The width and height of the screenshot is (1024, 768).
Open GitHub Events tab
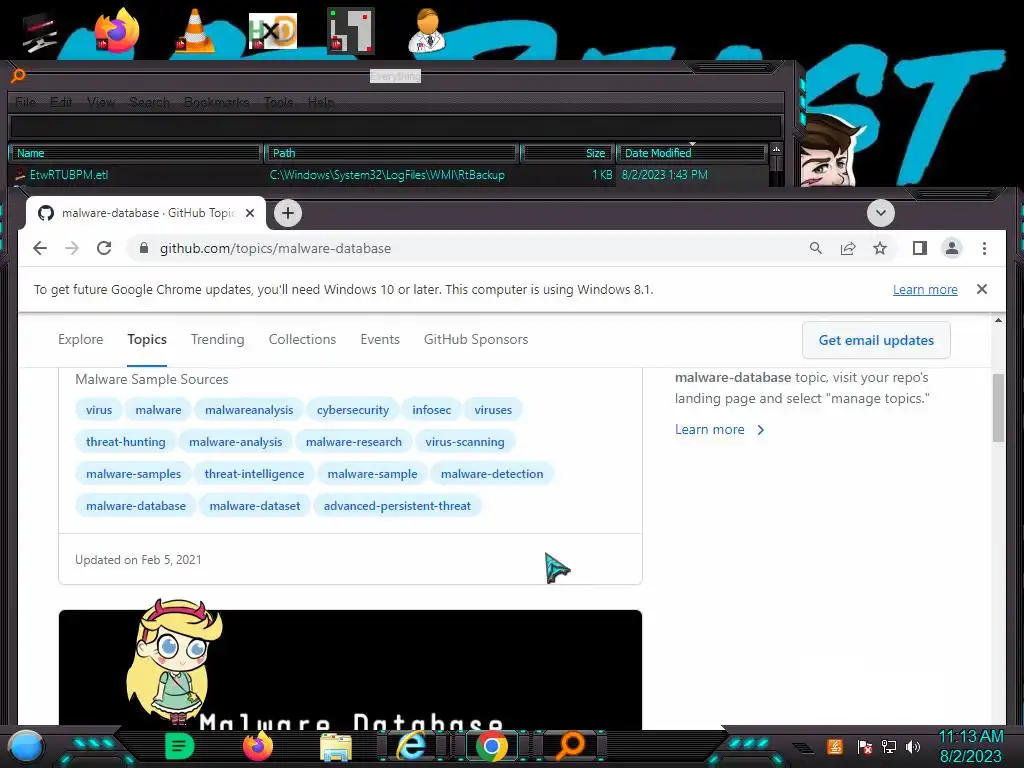380,340
